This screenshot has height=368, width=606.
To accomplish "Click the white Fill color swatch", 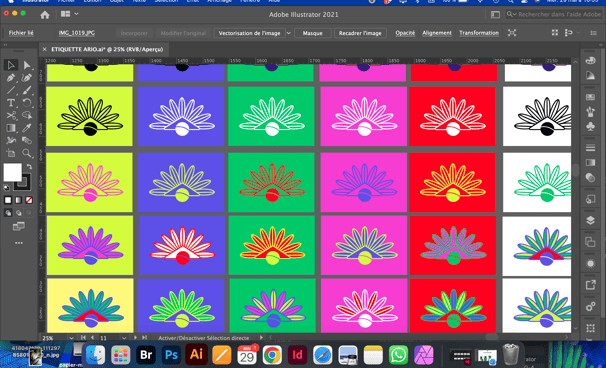I will pyautogui.click(x=12, y=172).
